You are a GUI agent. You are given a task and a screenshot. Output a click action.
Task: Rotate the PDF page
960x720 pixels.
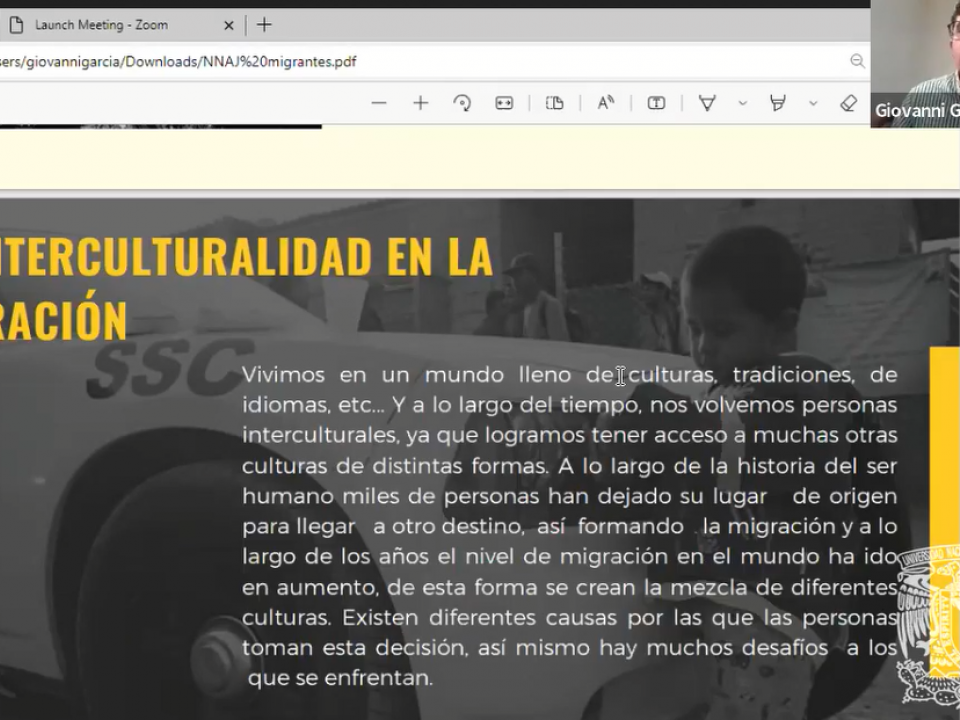click(462, 103)
